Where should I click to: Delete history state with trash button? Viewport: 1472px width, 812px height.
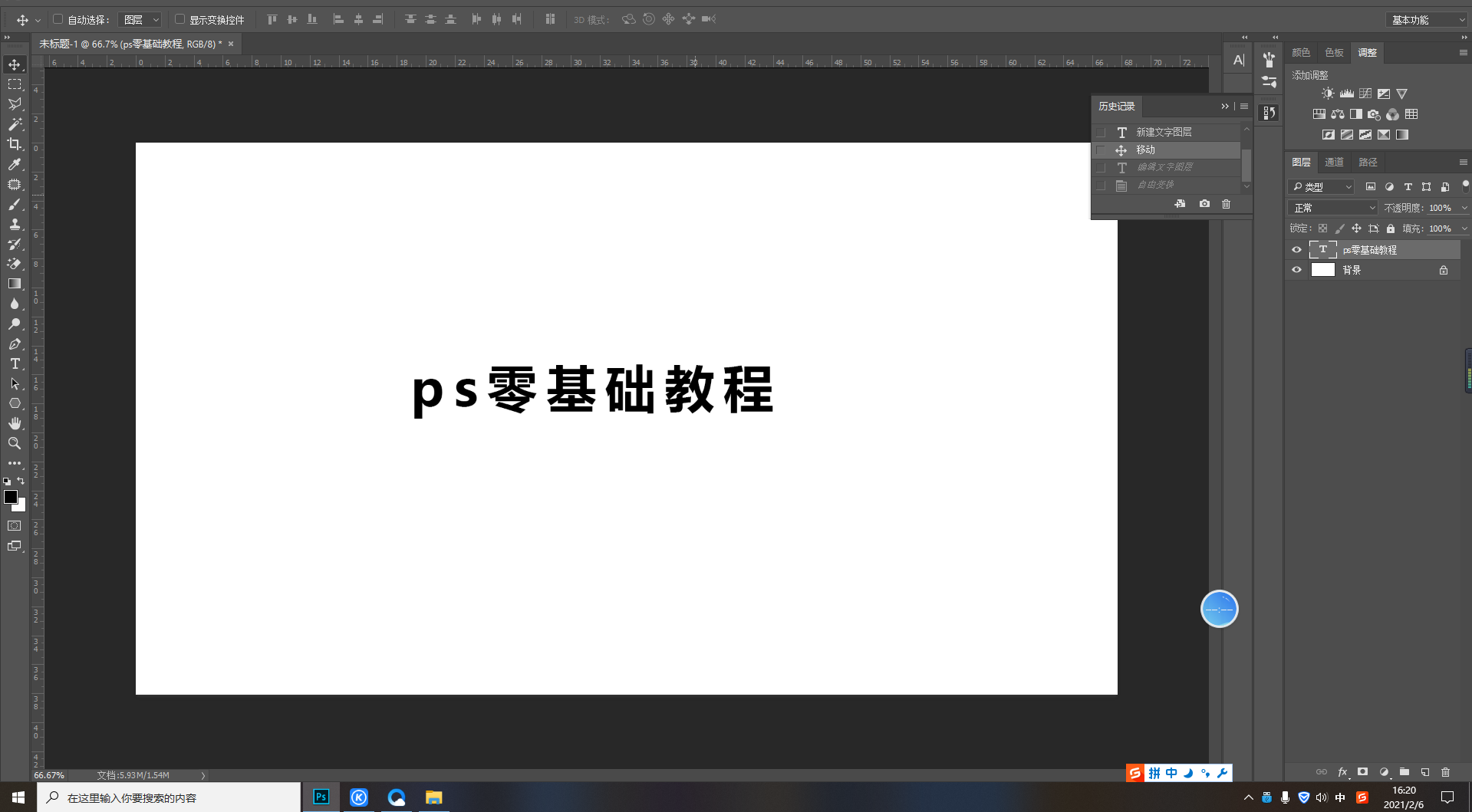point(1225,203)
